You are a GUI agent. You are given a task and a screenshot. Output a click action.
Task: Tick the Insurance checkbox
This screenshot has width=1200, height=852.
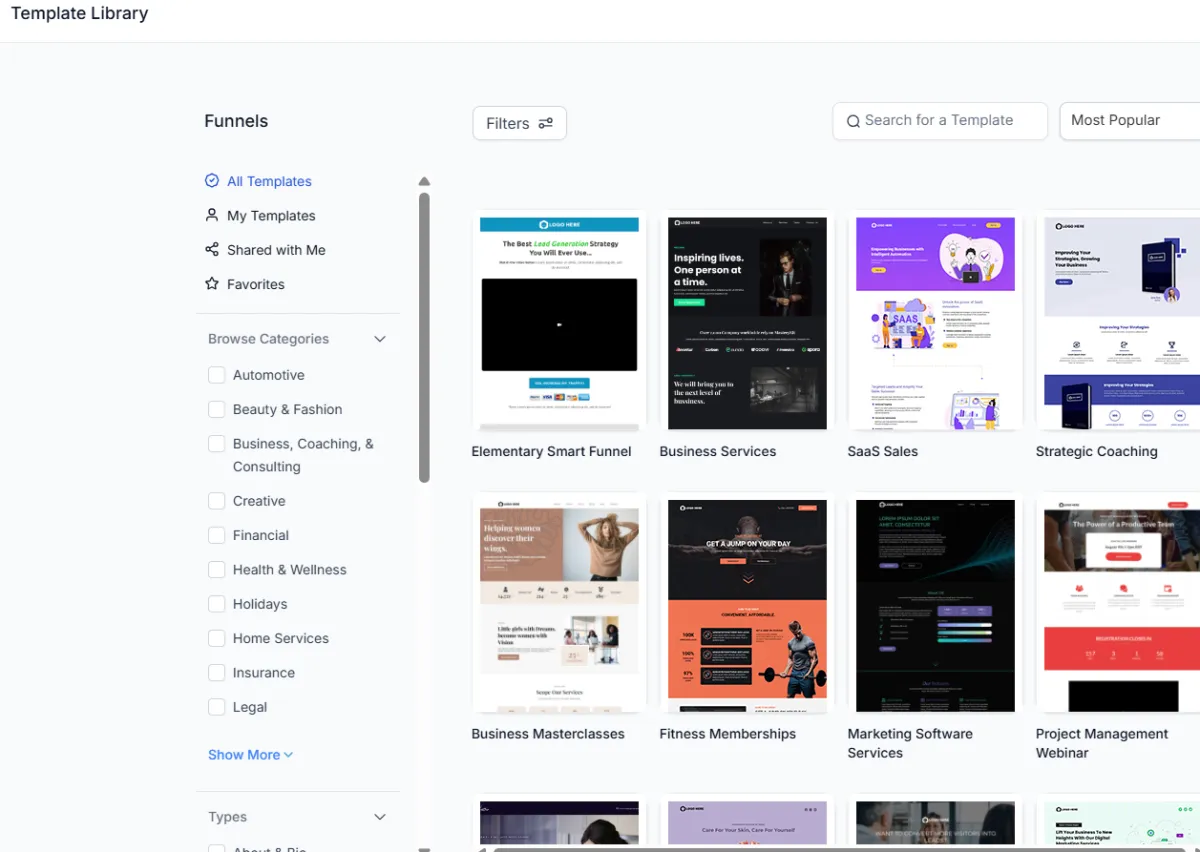pos(216,672)
